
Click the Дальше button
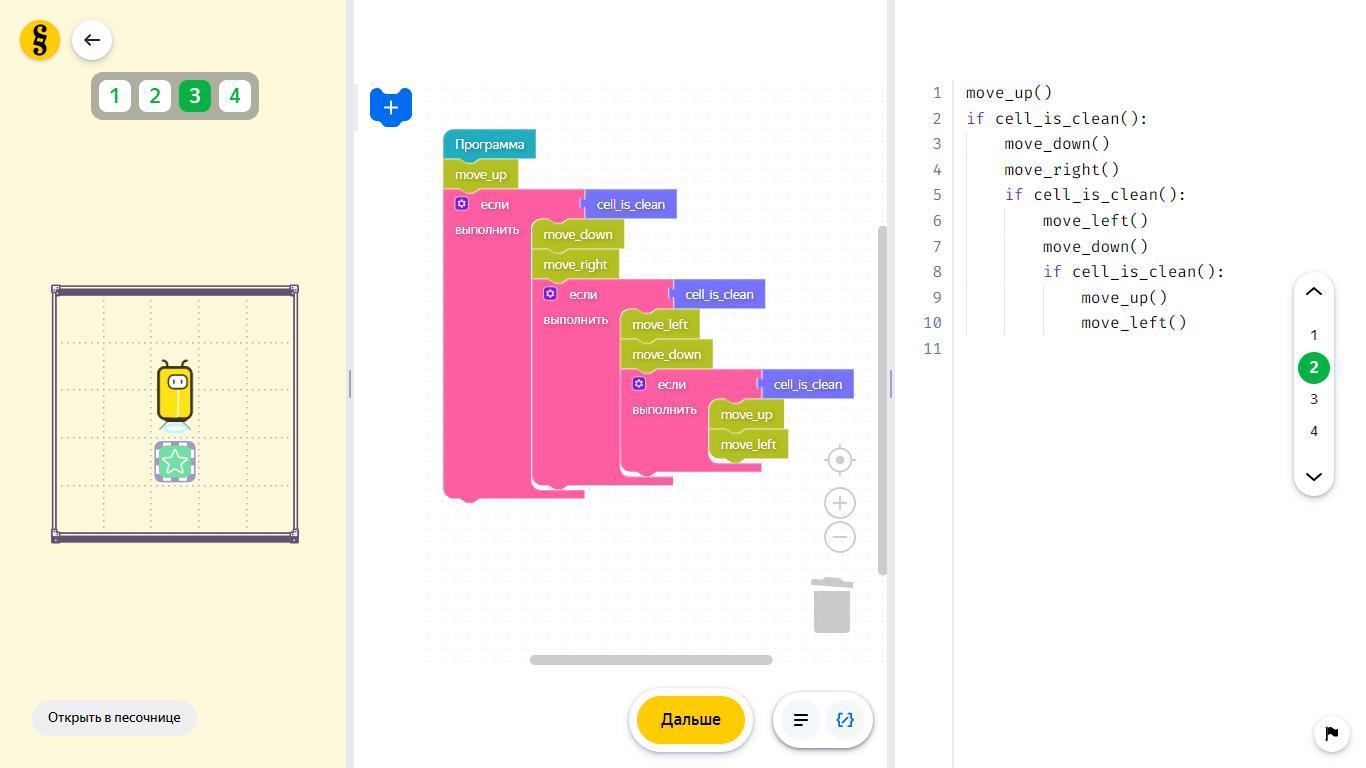[x=691, y=719]
